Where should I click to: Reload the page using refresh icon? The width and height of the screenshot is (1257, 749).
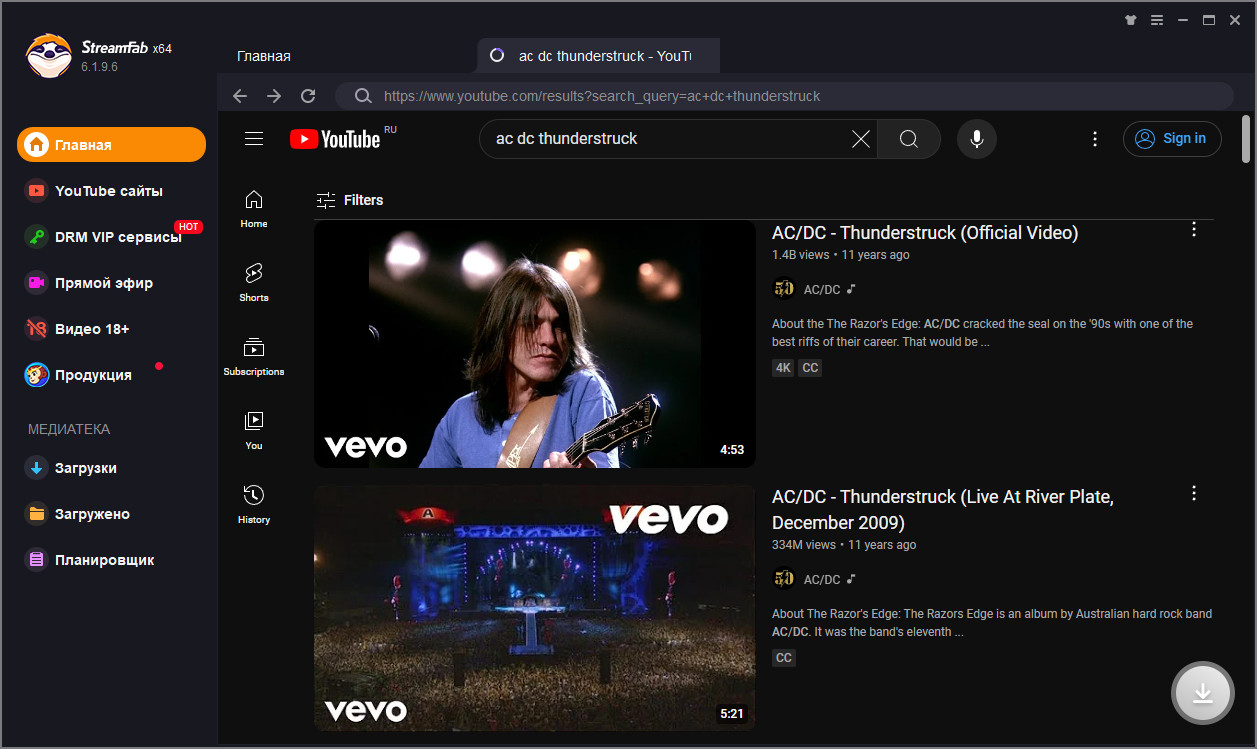tap(308, 96)
